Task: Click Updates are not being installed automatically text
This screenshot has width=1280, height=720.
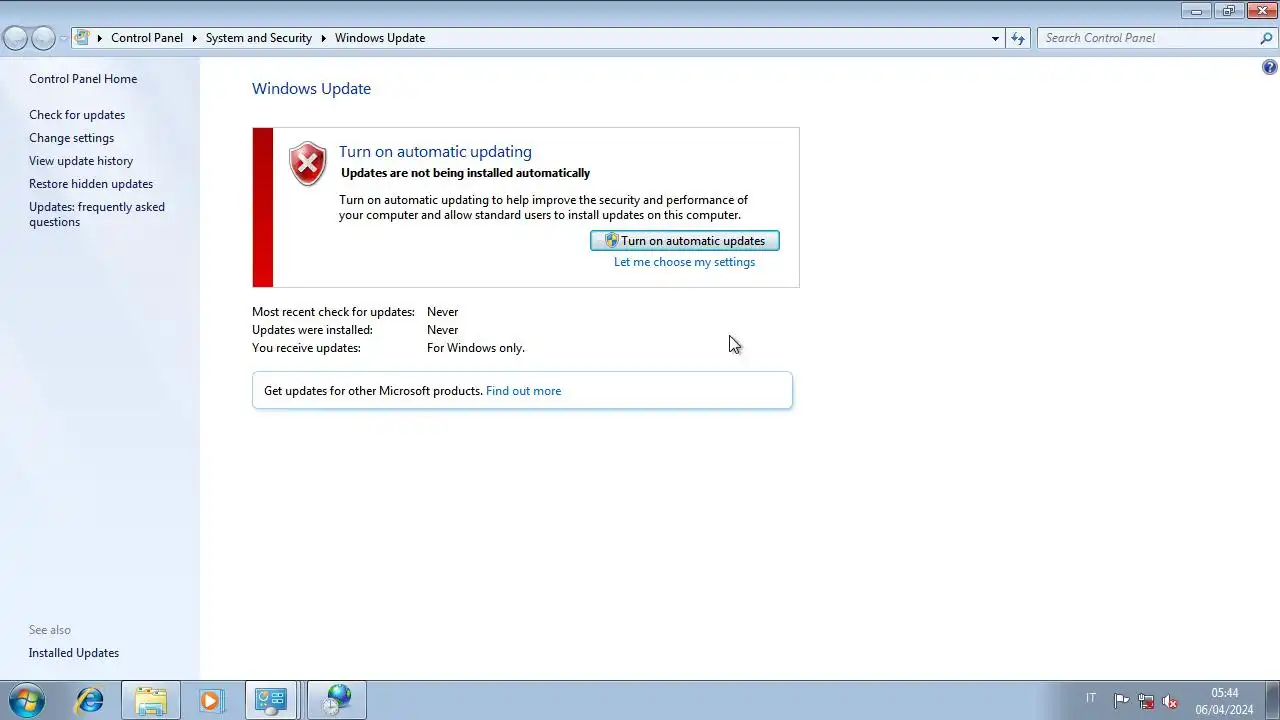Action: 466,173
